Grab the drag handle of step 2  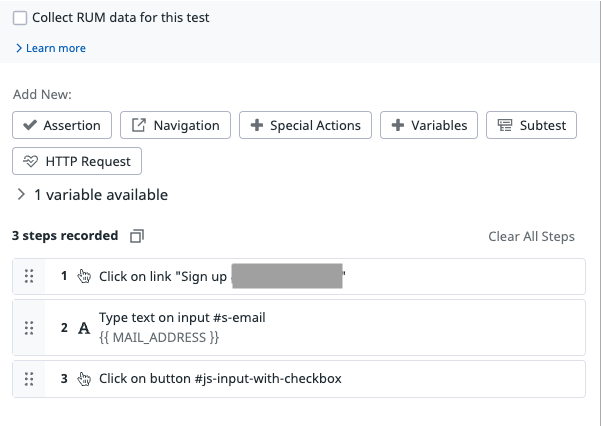tap(29, 328)
